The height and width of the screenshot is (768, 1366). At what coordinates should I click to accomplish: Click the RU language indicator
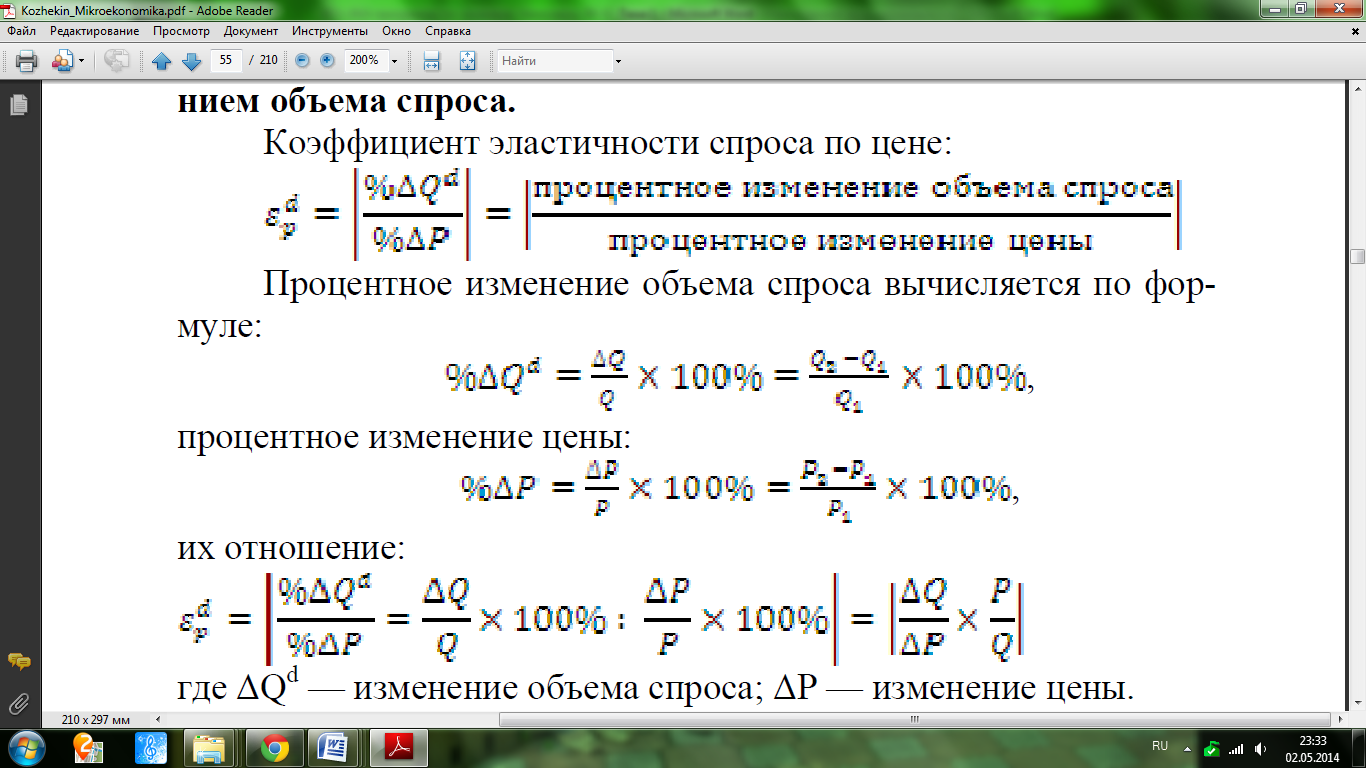[1160, 746]
